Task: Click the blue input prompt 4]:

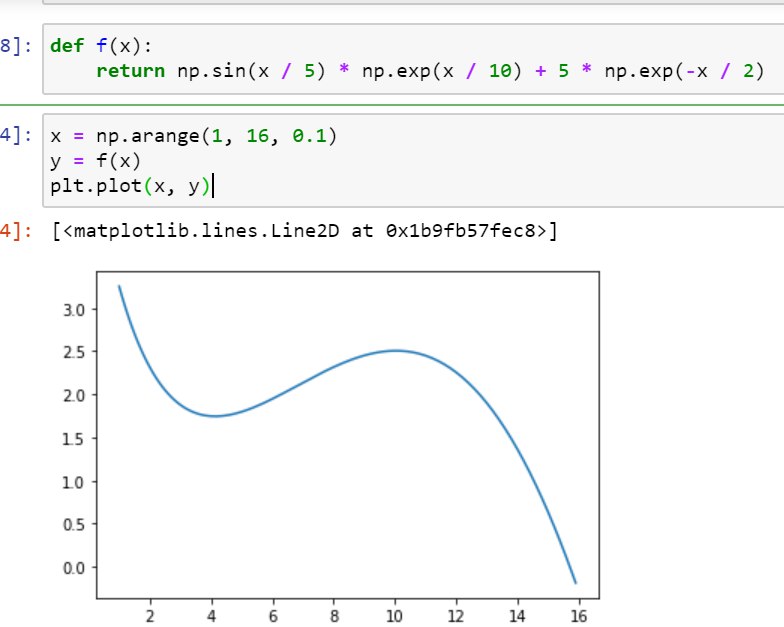Action: (16, 136)
